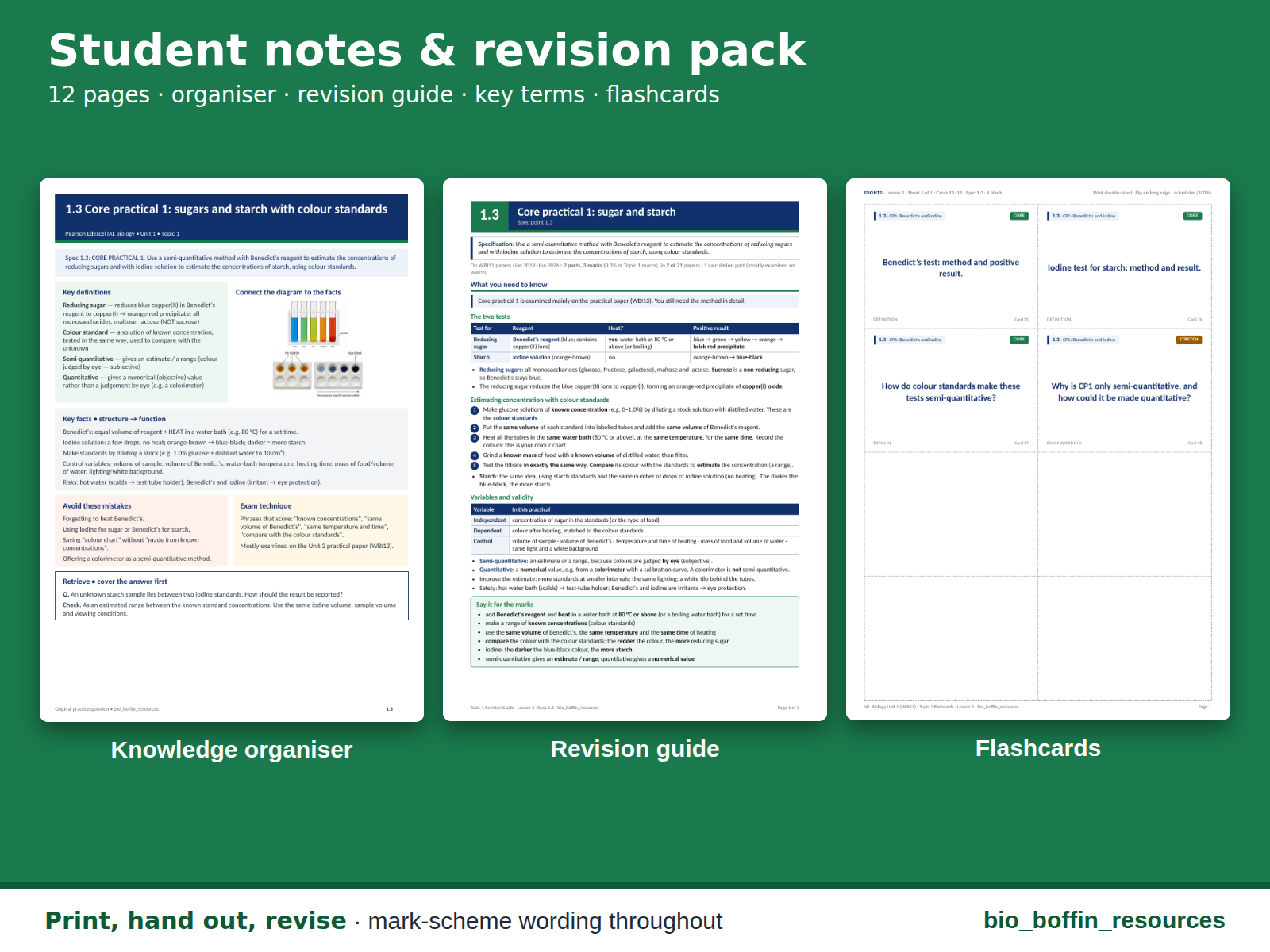This screenshot has height=952, width=1270.
Task: Click the 'How do colour standards' flashcard question
Action: pyautogui.click(x=951, y=392)
